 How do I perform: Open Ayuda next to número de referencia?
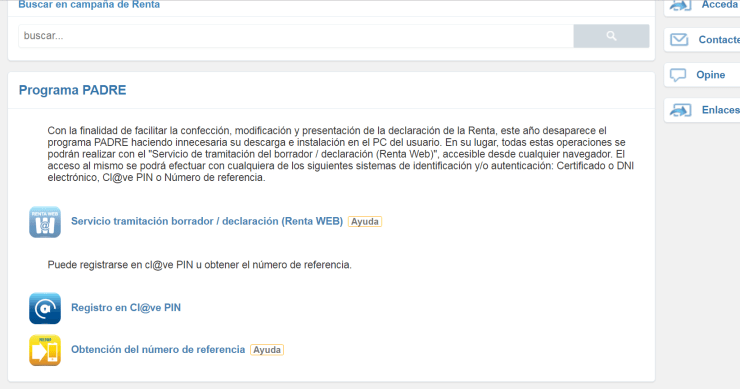[267, 350]
